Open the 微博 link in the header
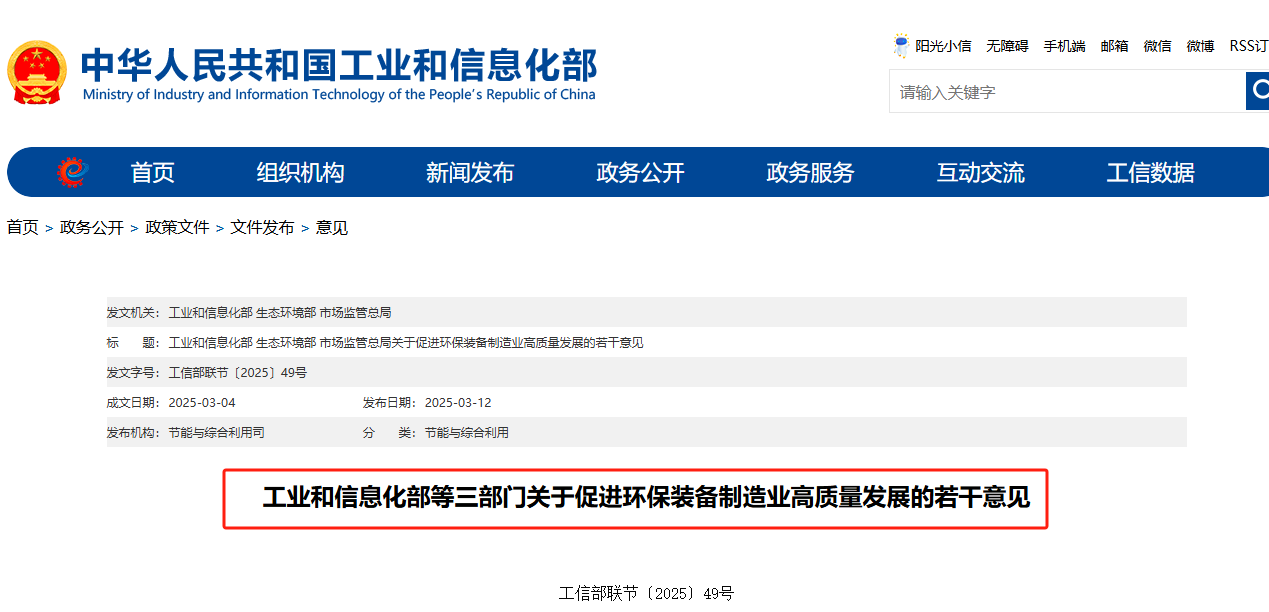The height and width of the screenshot is (612, 1269). click(1200, 46)
